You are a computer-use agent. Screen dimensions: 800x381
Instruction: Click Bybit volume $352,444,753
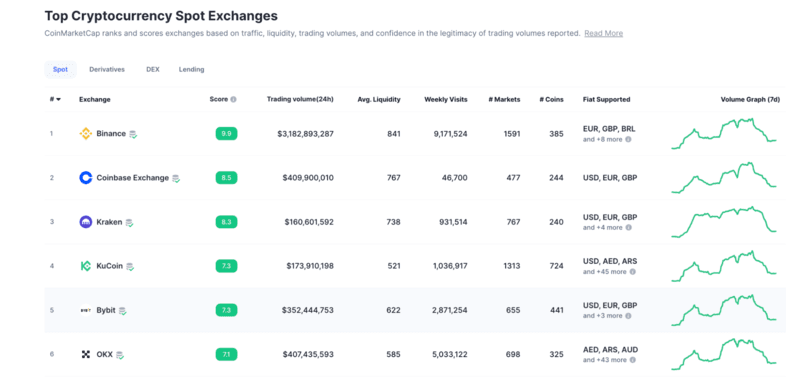pos(308,310)
